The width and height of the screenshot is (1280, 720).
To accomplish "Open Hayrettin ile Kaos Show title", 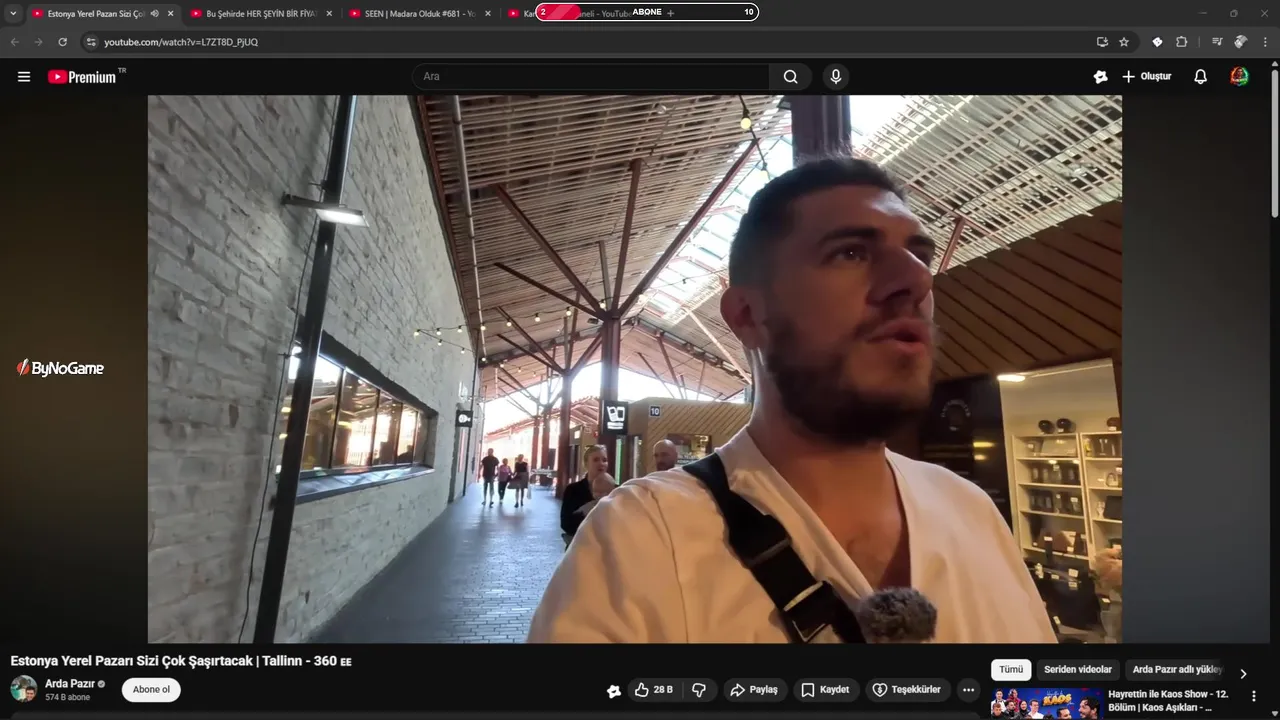I will (1168, 701).
